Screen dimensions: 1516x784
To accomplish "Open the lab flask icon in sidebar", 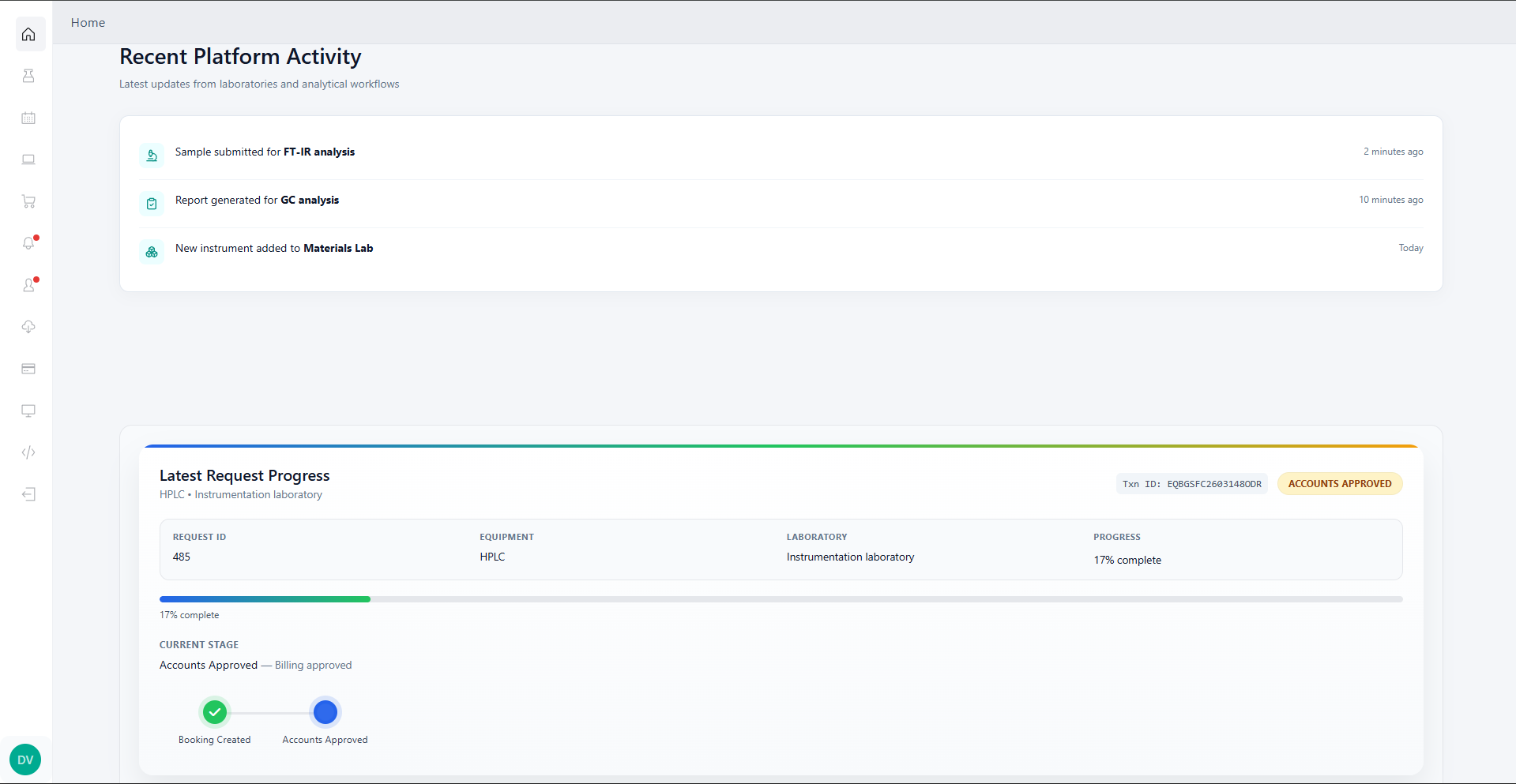I will (28, 76).
